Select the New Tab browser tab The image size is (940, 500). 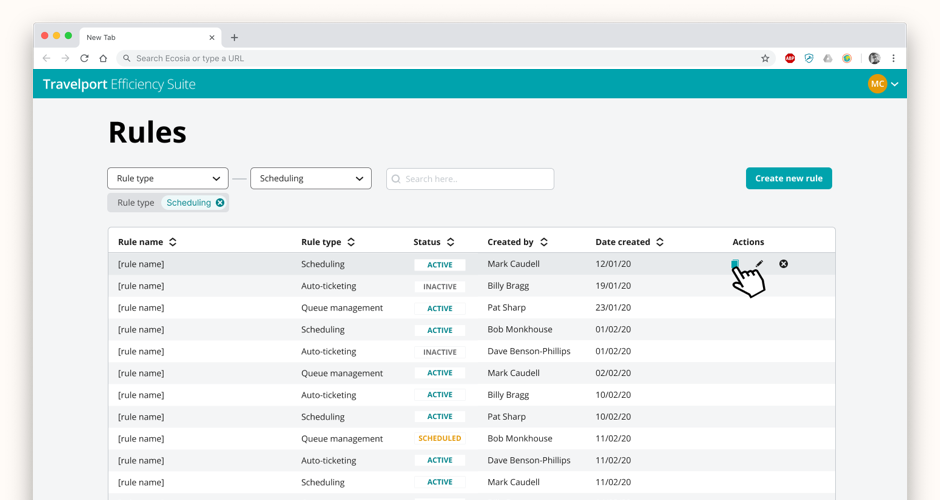140,38
